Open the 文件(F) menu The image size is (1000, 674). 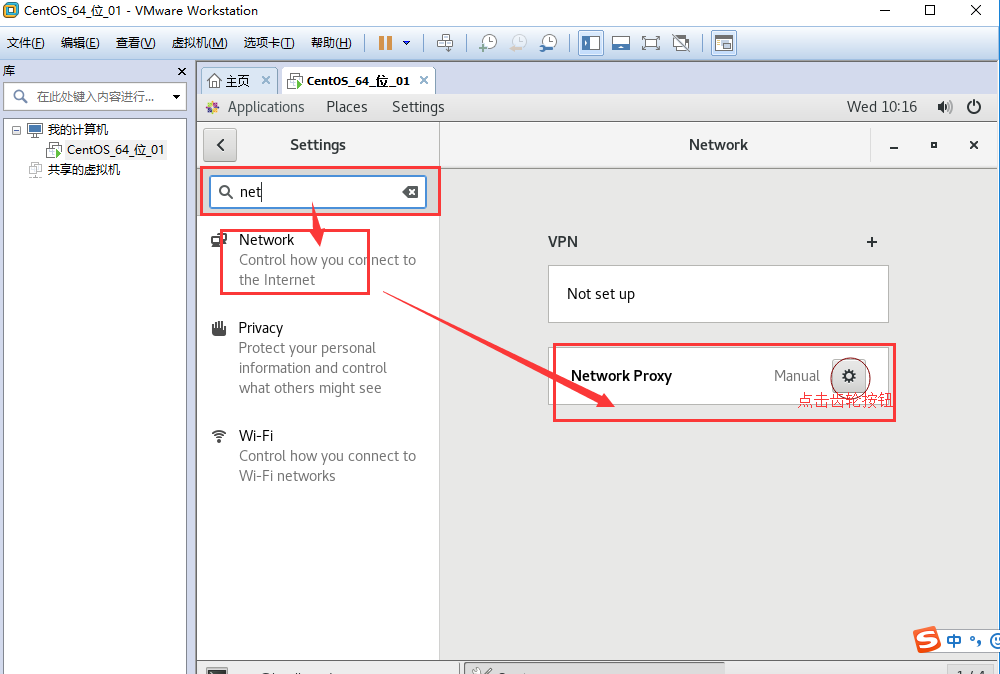(x=26, y=43)
